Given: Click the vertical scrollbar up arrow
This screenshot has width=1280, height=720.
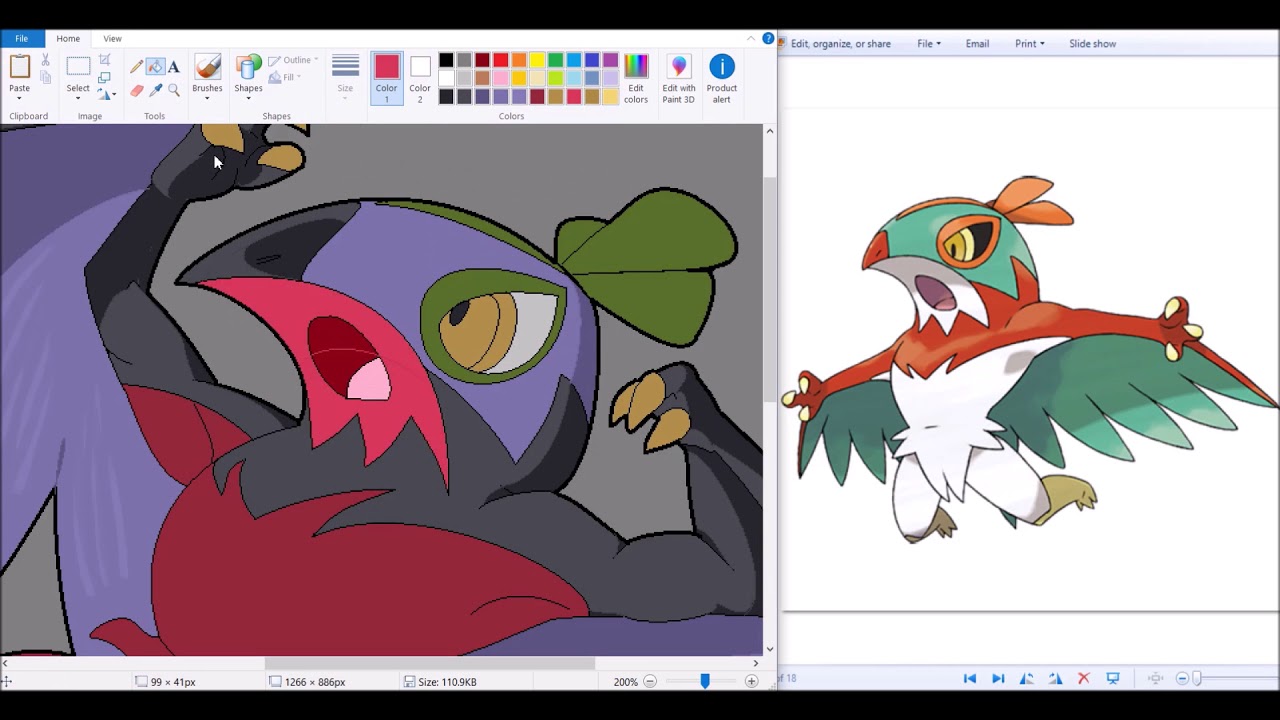Looking at the screenshot, I should (x=769, y=131).
